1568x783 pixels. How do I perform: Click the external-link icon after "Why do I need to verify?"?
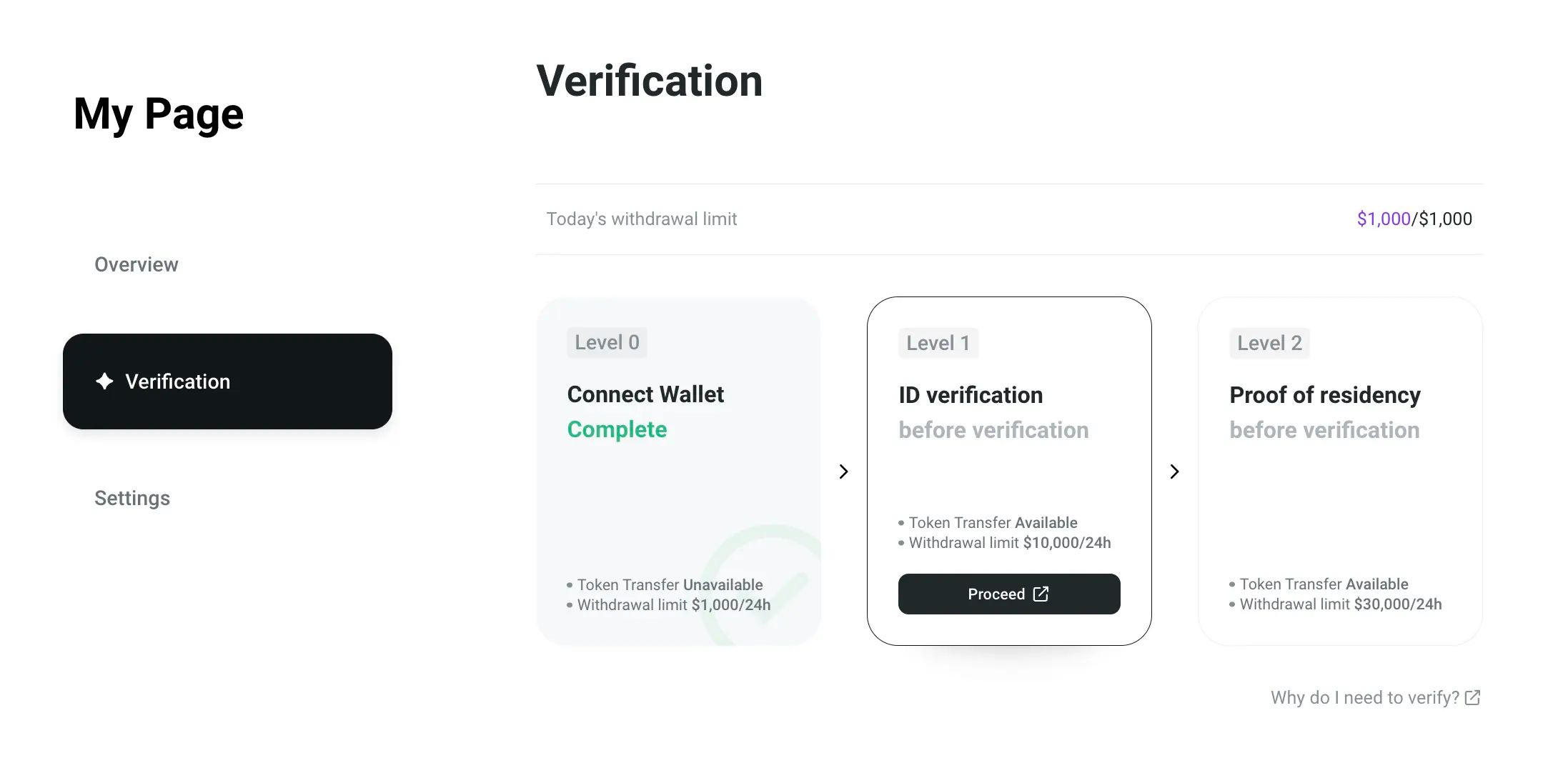tap(1472, 697)
